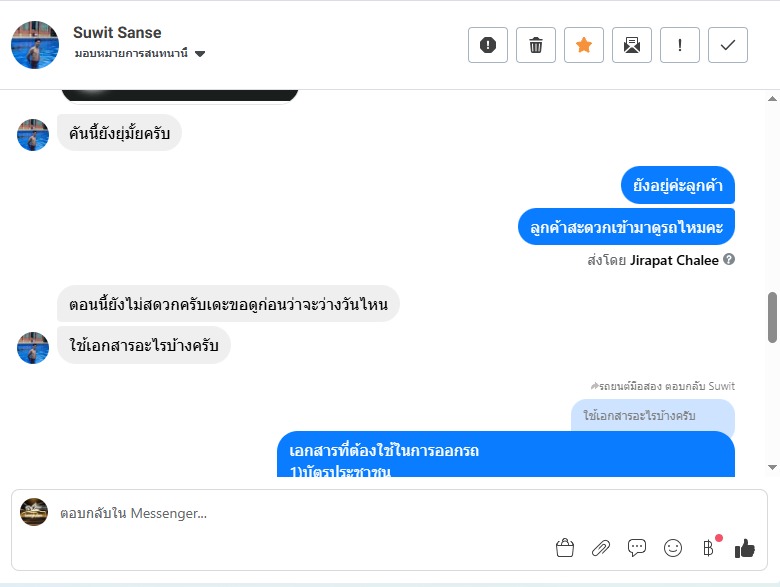Expand the assign conversation dropdown arrow
Screen dimensions: 780x587
click(x=200, y=54)
